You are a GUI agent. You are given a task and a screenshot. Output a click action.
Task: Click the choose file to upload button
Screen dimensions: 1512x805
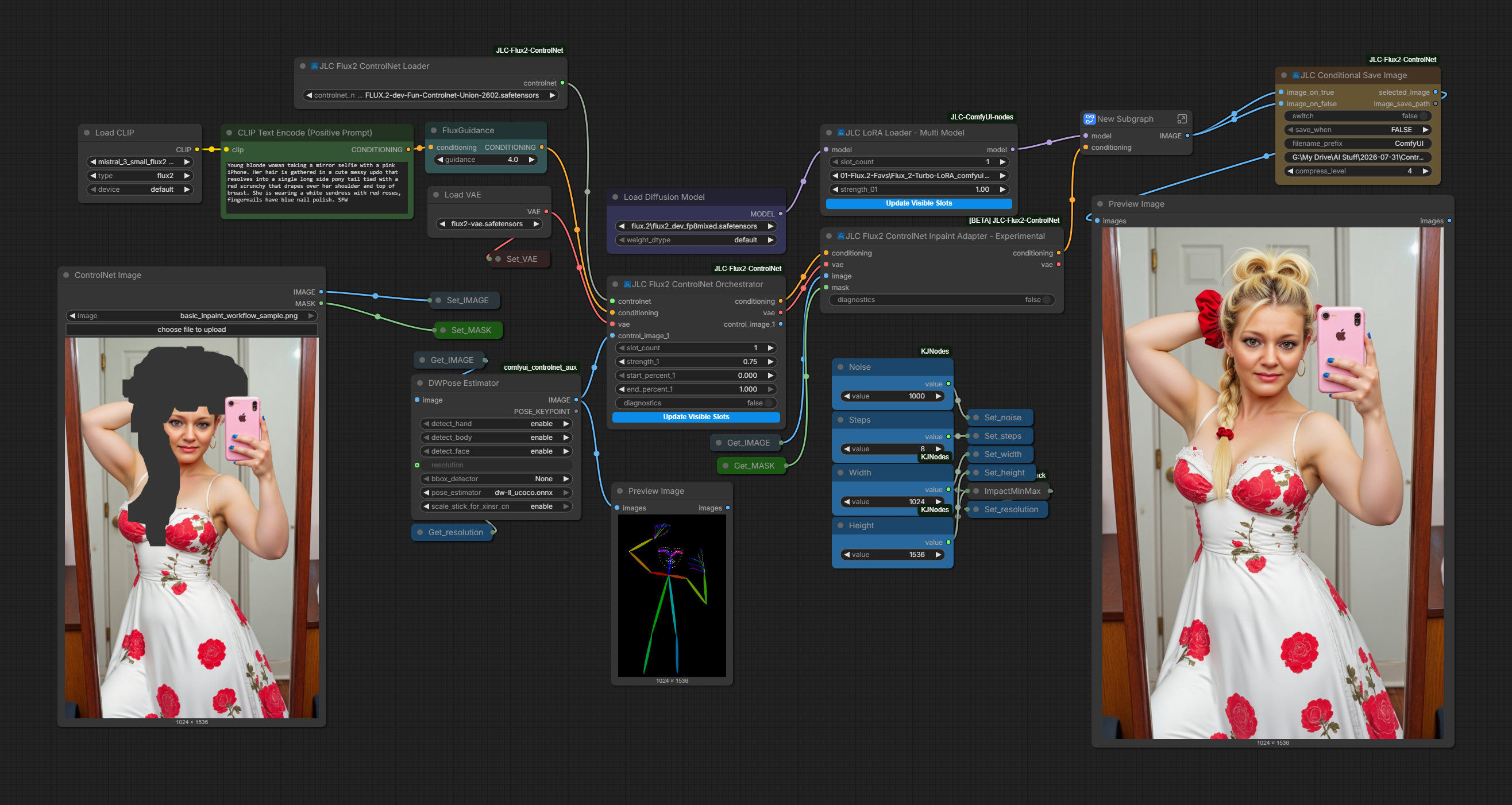[x=191, y=330]
